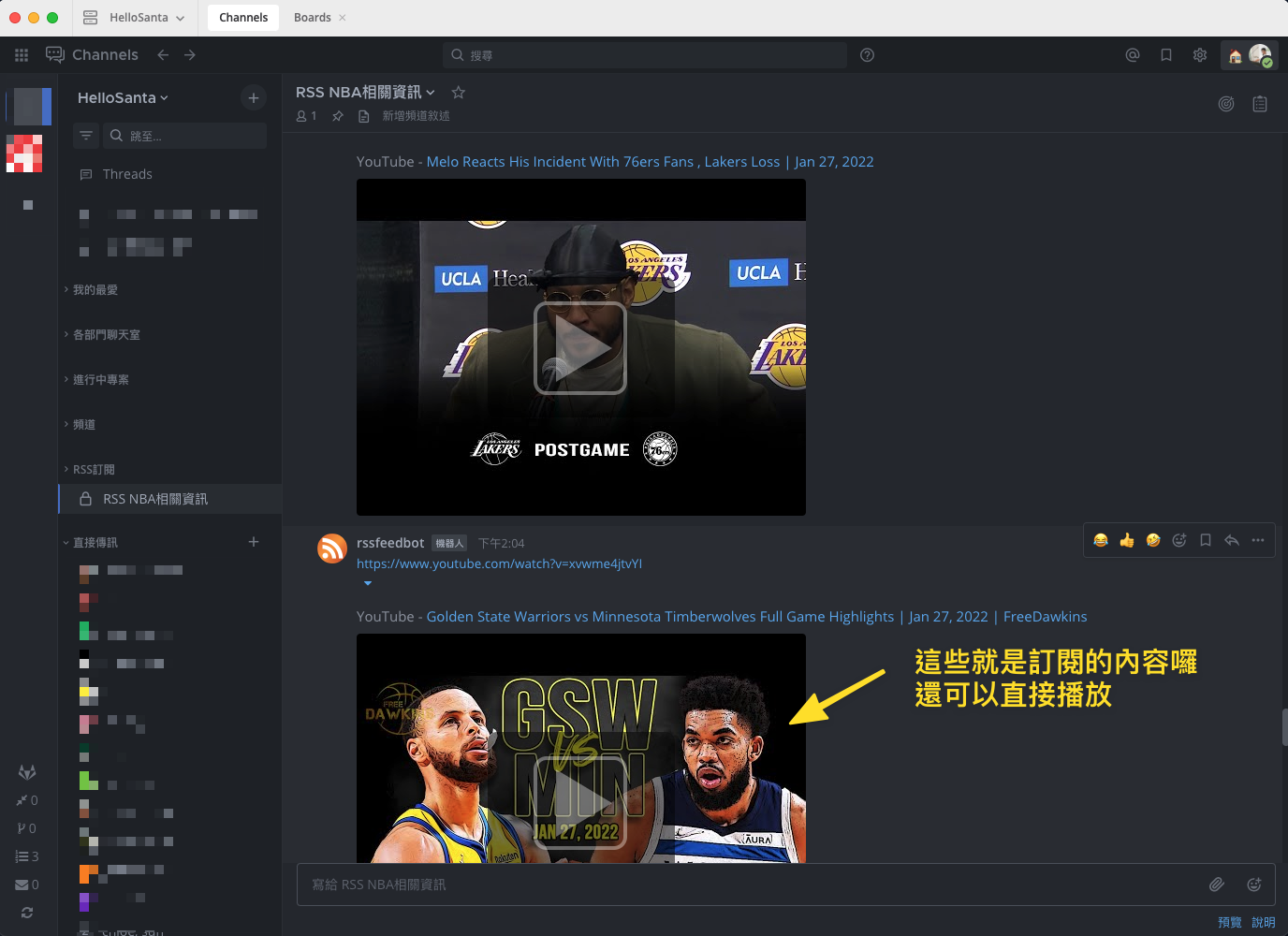Close the Boards tab
1288x936 pixels.
click(343, 18)
